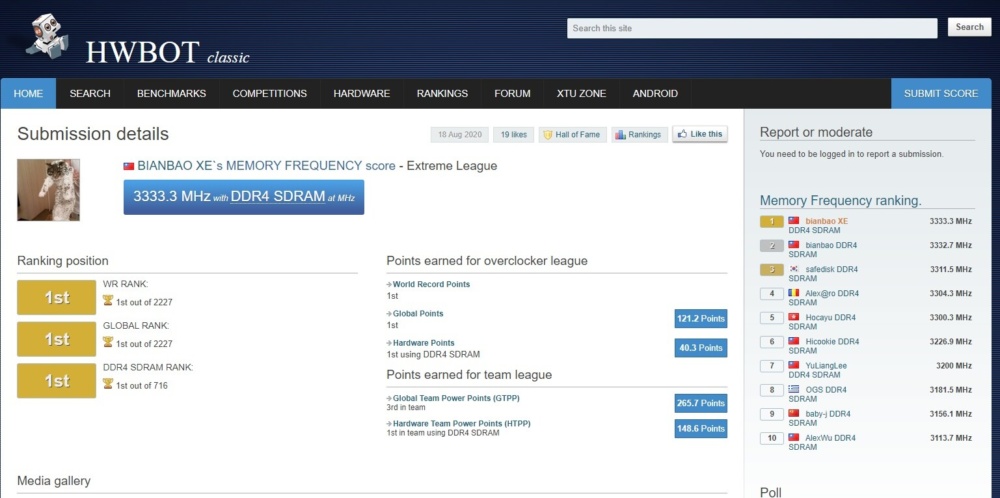The height and width of the screenshot is (498, 1000).
Task: Open XTU ZONE in the navigation bar
Action: (x=581, y=94)
